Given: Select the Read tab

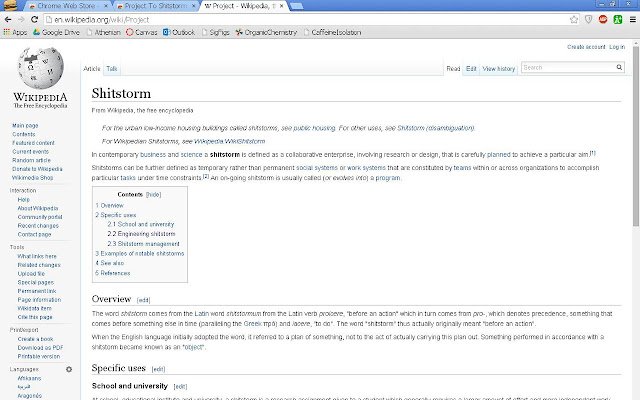Looking at the screenshot, I should point(453,69).
